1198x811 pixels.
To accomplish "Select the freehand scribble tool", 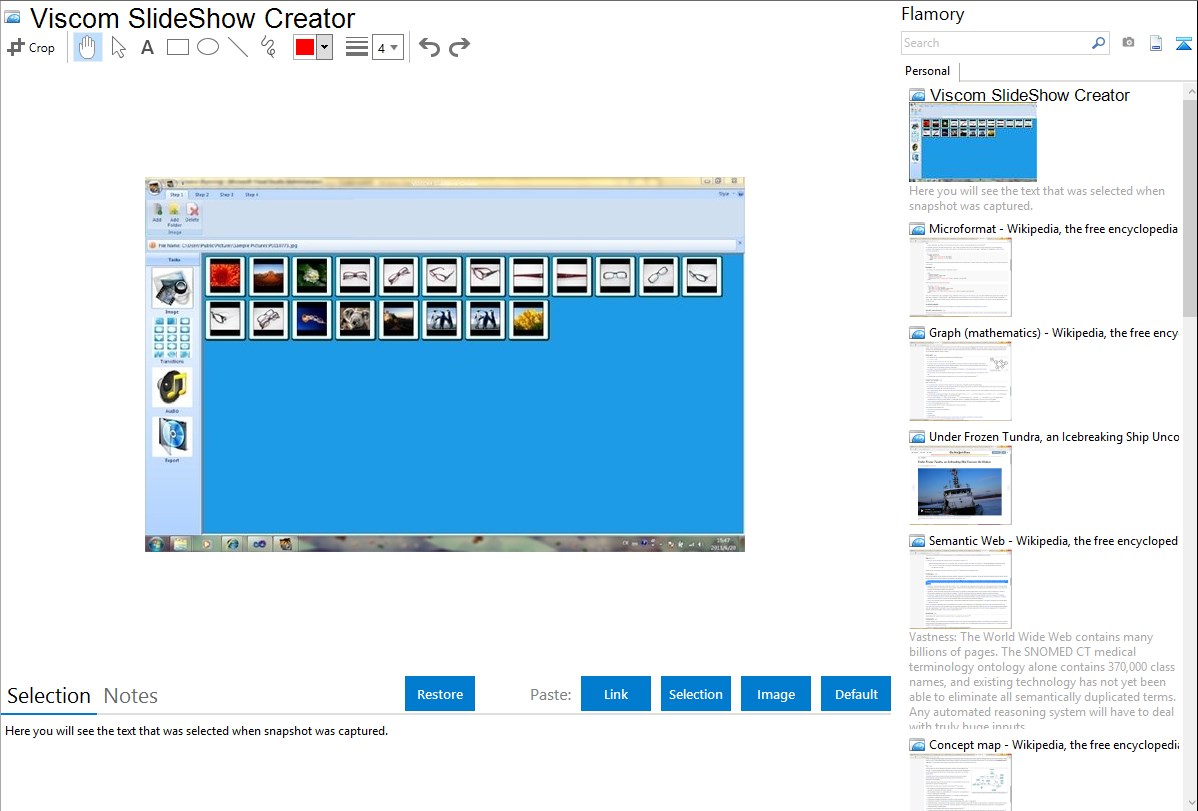I will click(x=268, y=47).
